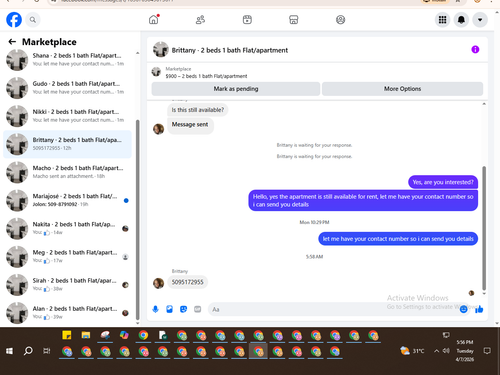Click Brittany's avatar beside the phone number

point(158,283)
